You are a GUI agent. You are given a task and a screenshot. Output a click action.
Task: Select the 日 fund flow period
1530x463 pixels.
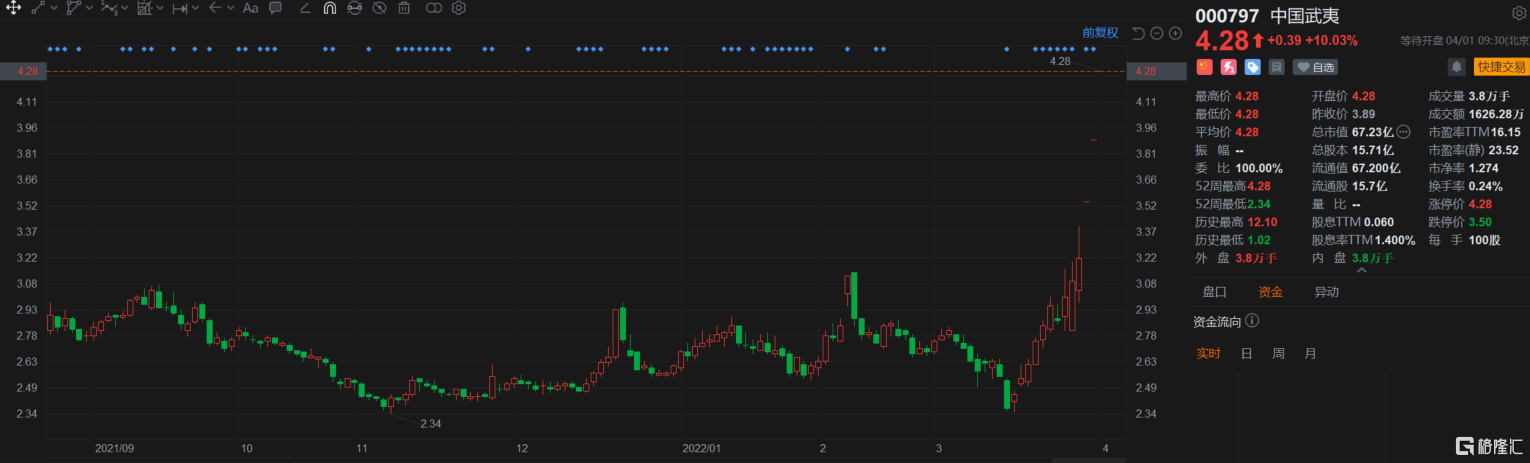point(1246,353)
